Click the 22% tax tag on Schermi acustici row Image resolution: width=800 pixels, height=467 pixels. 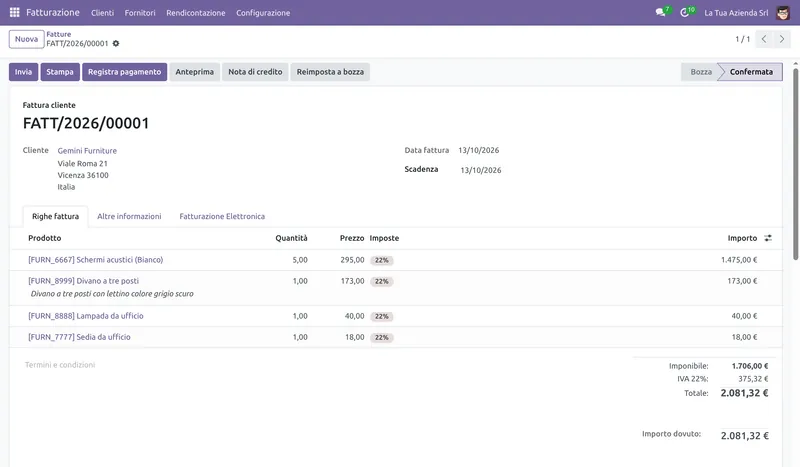tap(382, 260)
